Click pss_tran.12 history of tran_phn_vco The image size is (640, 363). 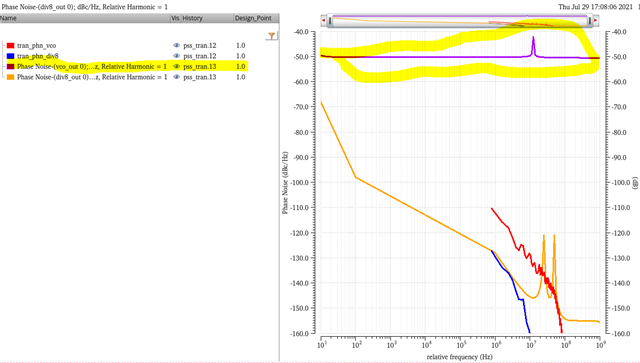(200, 45)
